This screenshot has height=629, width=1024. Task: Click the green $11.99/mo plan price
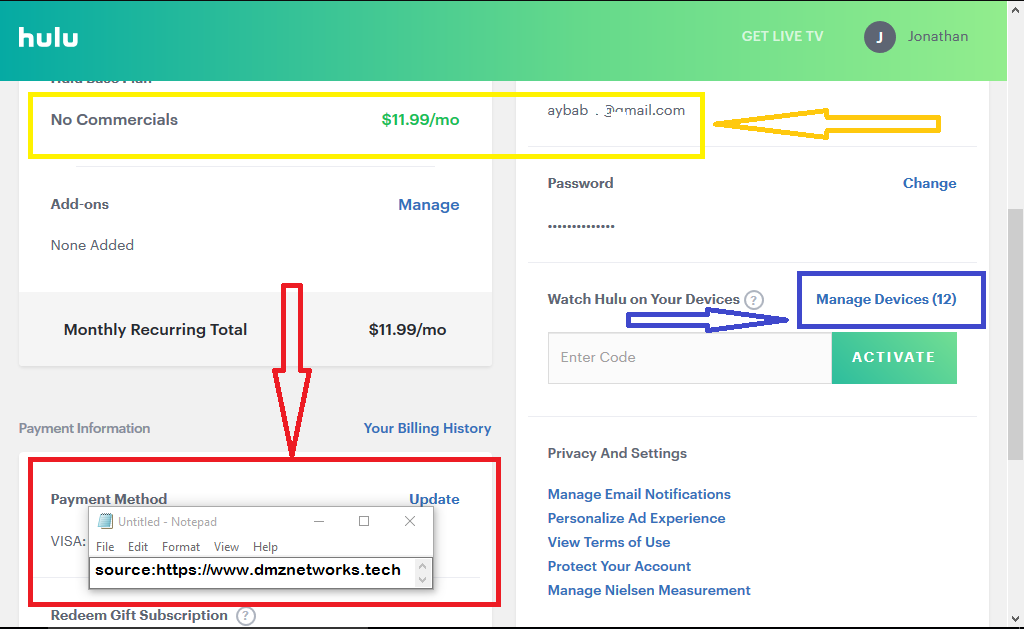point(421,120)
